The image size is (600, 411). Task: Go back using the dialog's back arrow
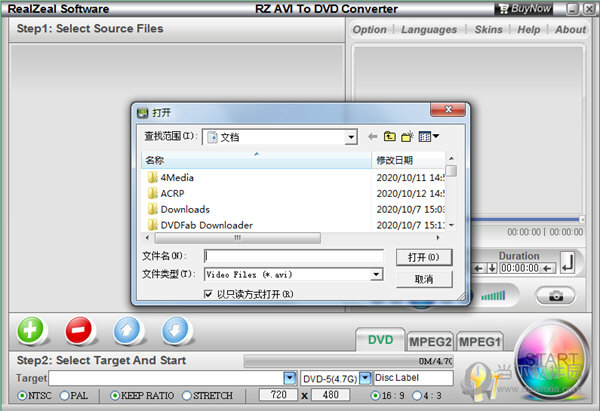coord(372,136)
